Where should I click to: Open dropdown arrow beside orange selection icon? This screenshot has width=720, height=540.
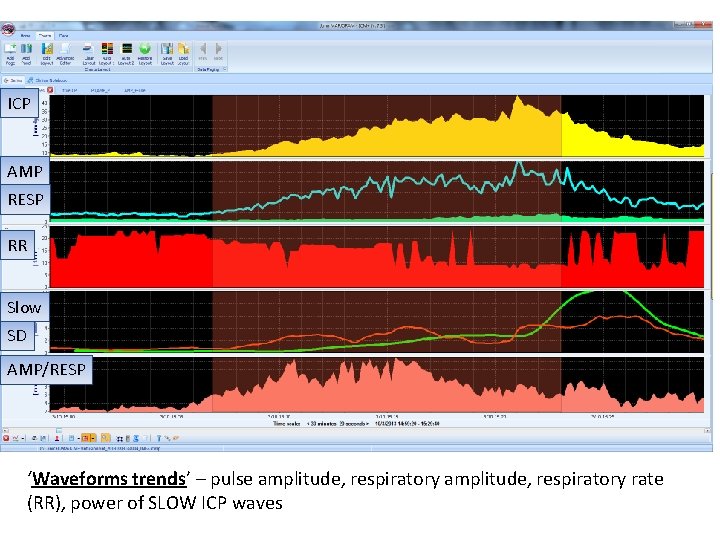pos(93,439)
